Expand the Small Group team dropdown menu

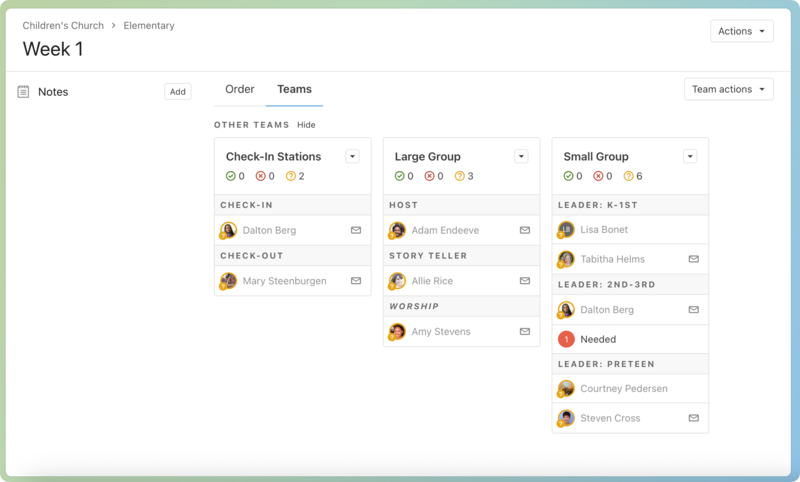(690, 156)
